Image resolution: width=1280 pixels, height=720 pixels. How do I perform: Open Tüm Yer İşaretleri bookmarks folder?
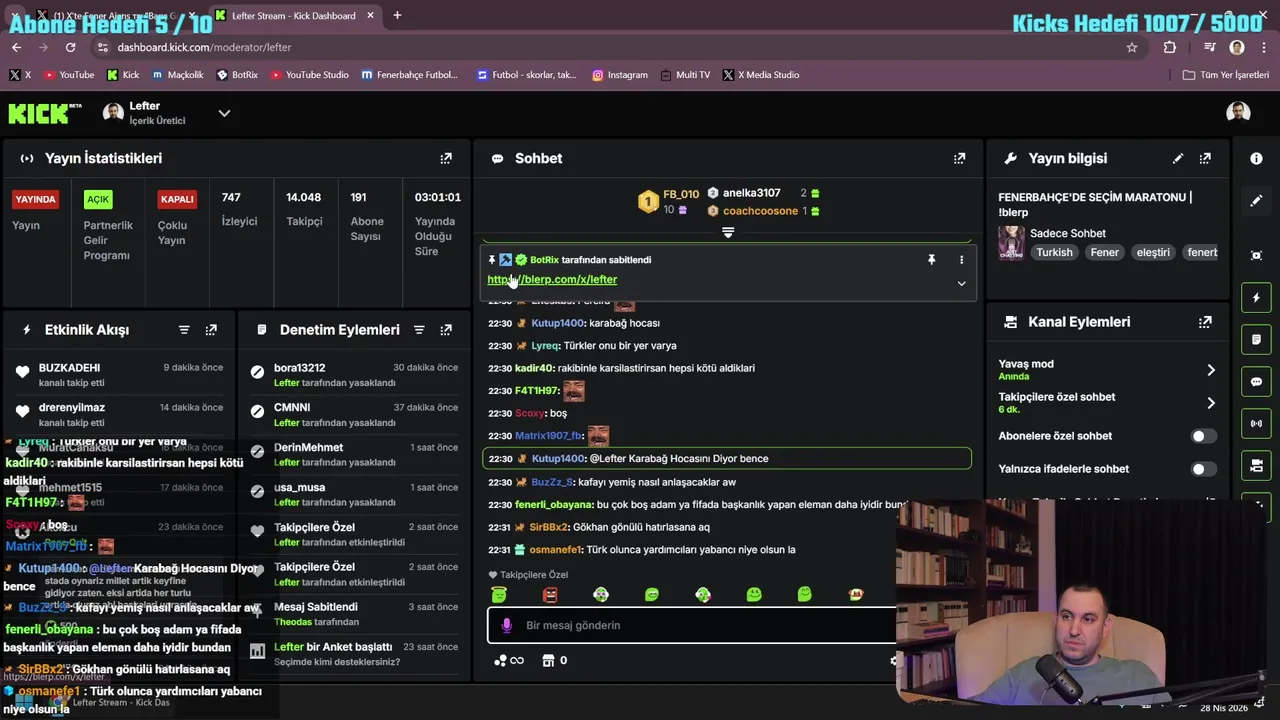tap(1226, 75)
